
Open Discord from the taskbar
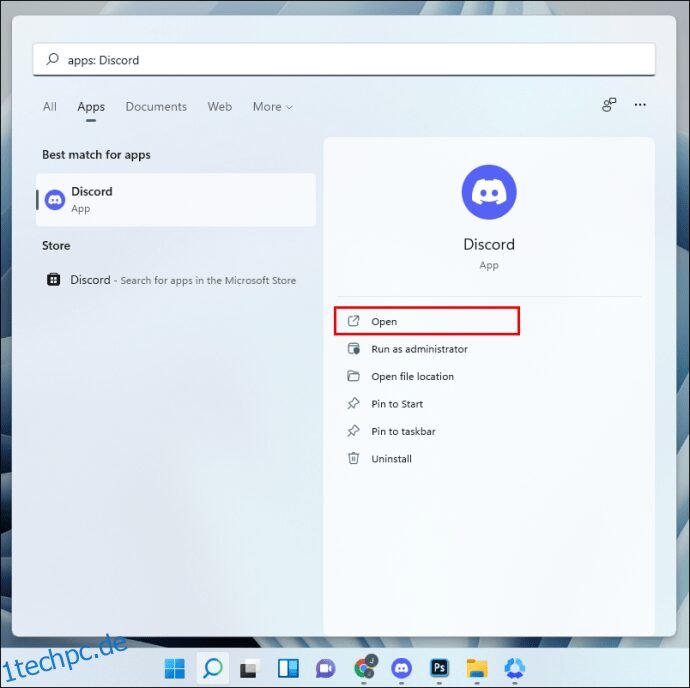pyautogui.click(x=401, y=668)
